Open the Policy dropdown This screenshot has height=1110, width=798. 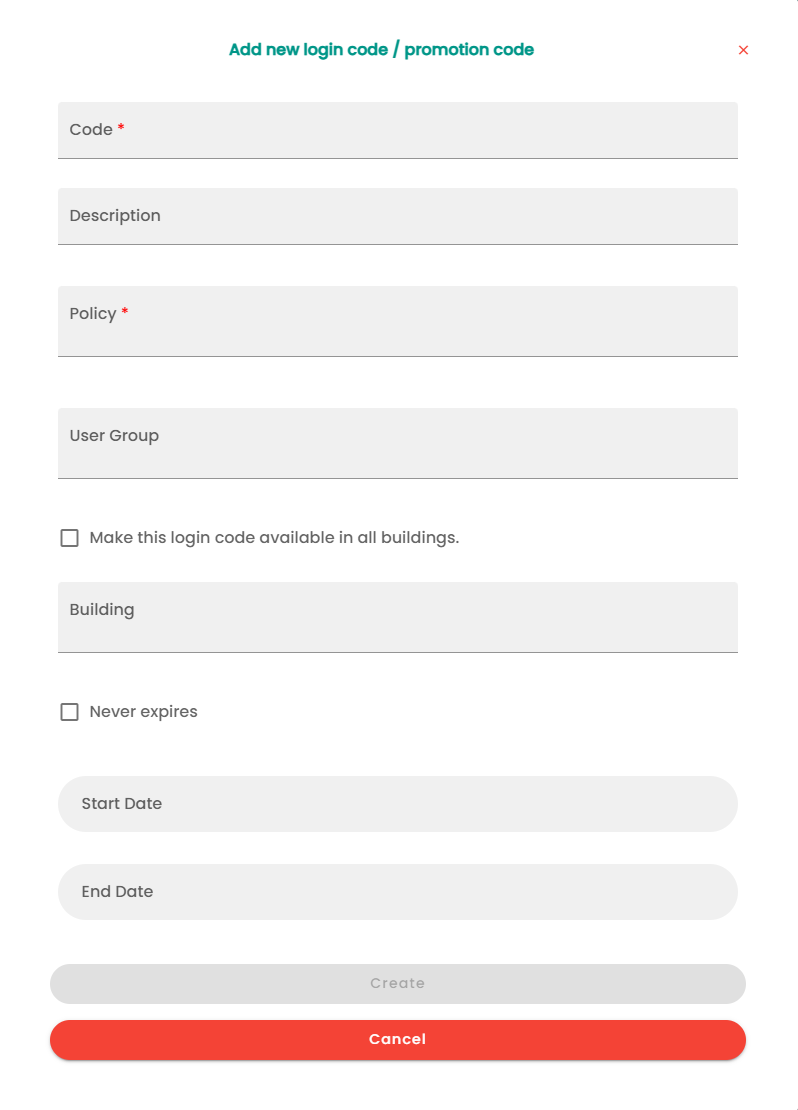tap(397, 322)
